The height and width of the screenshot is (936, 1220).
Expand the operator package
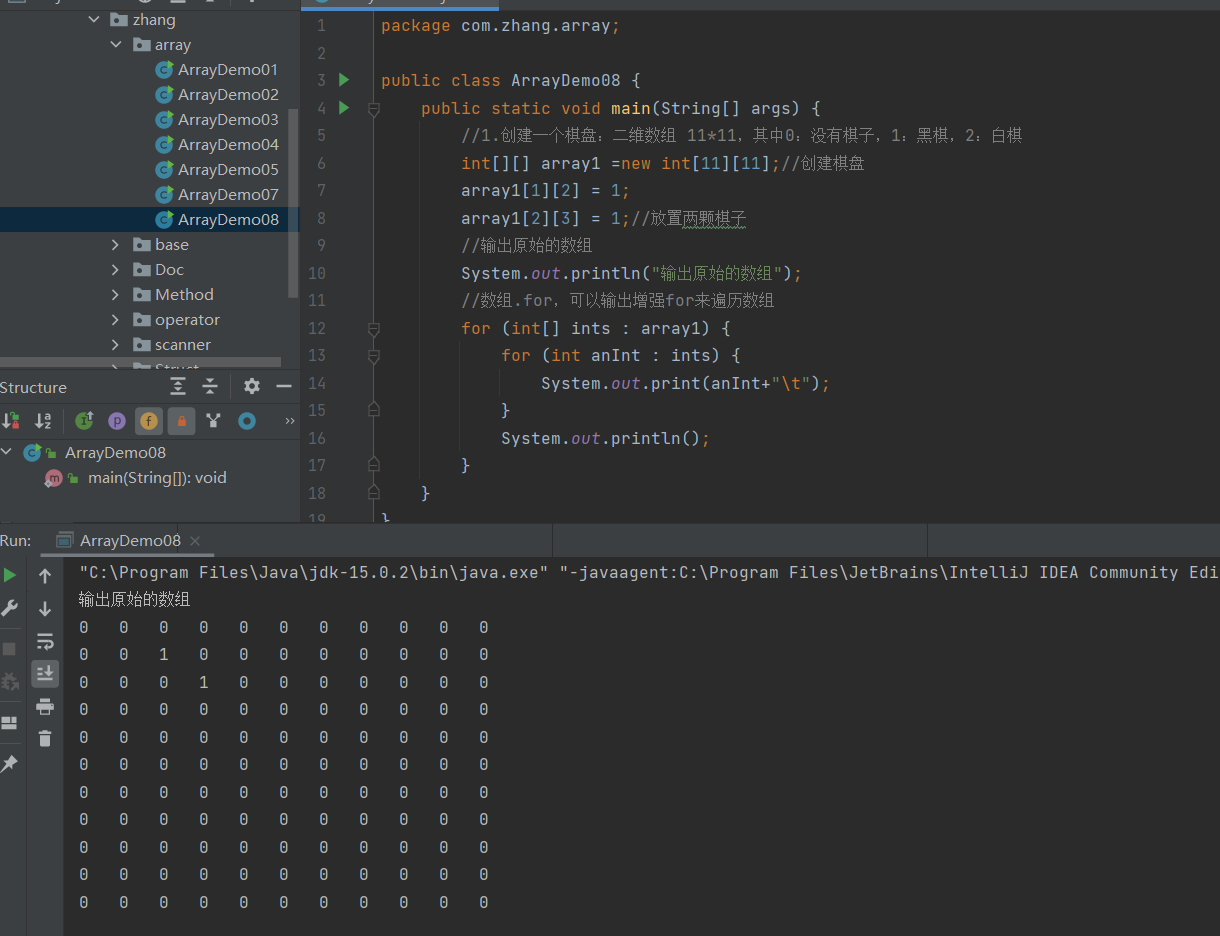(x=116, y=320)
